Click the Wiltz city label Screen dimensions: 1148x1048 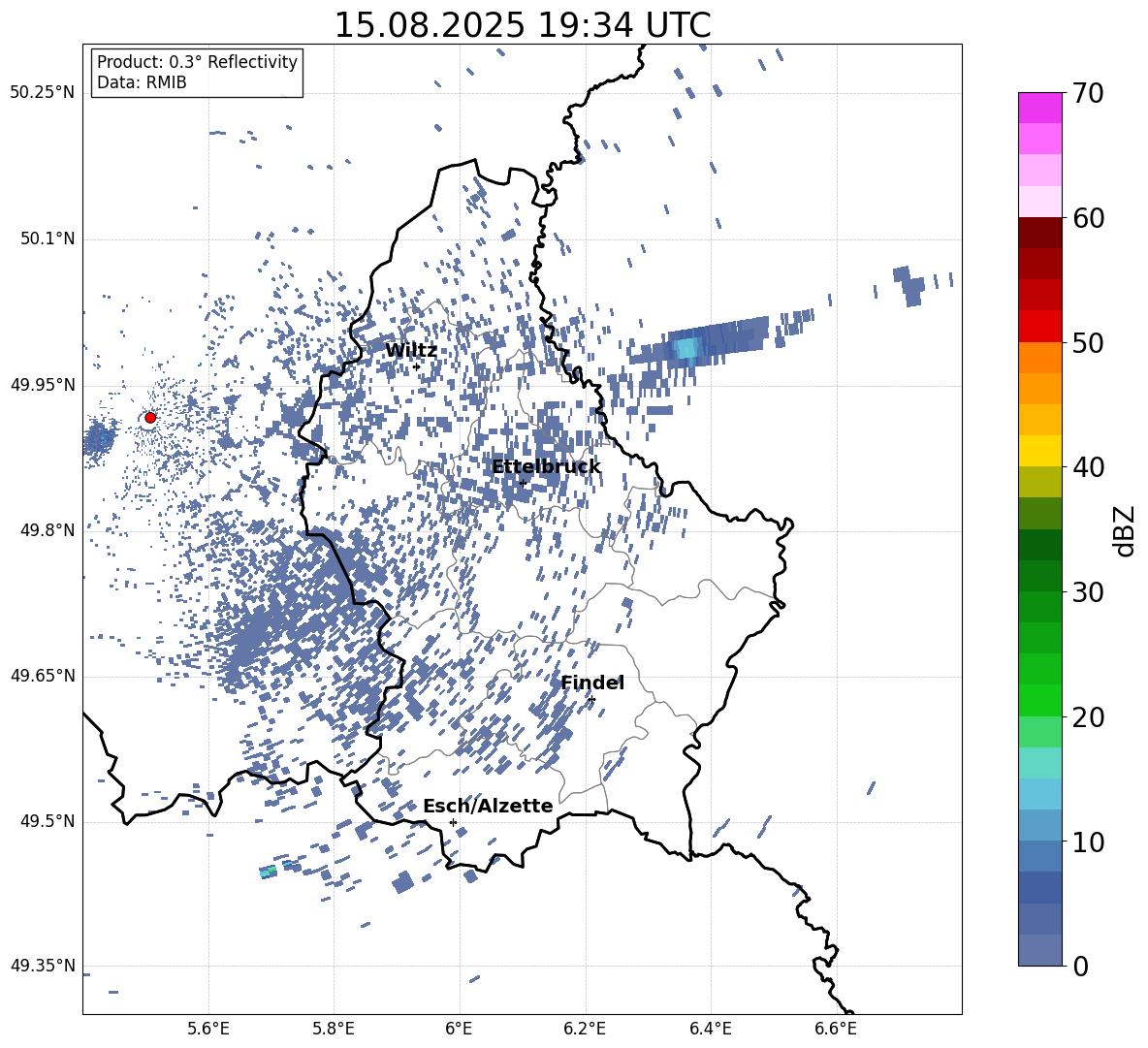click(x=411, y=350)
